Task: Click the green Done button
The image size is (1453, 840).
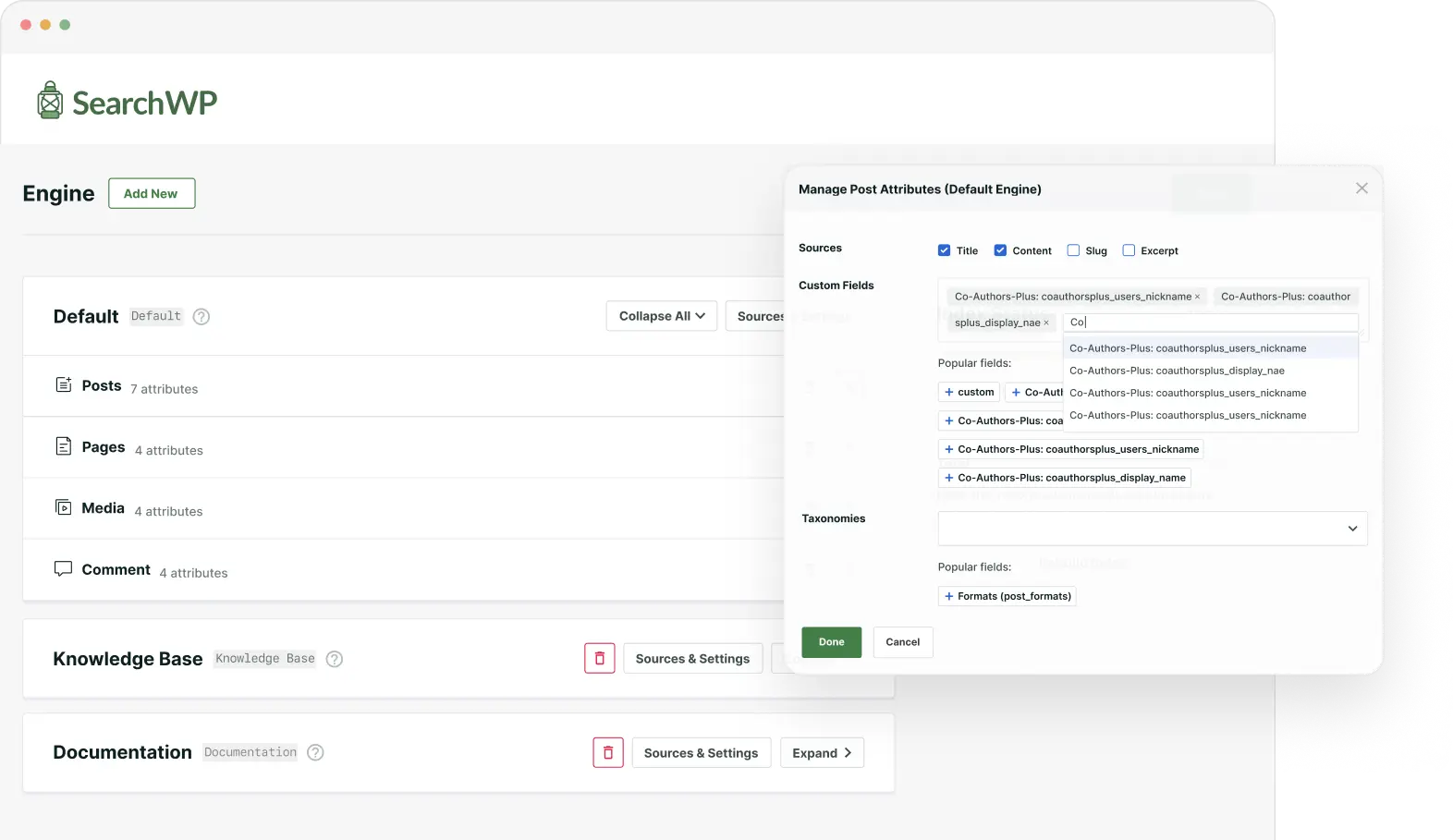Action: pyautogui.click(x=831, y=642)
